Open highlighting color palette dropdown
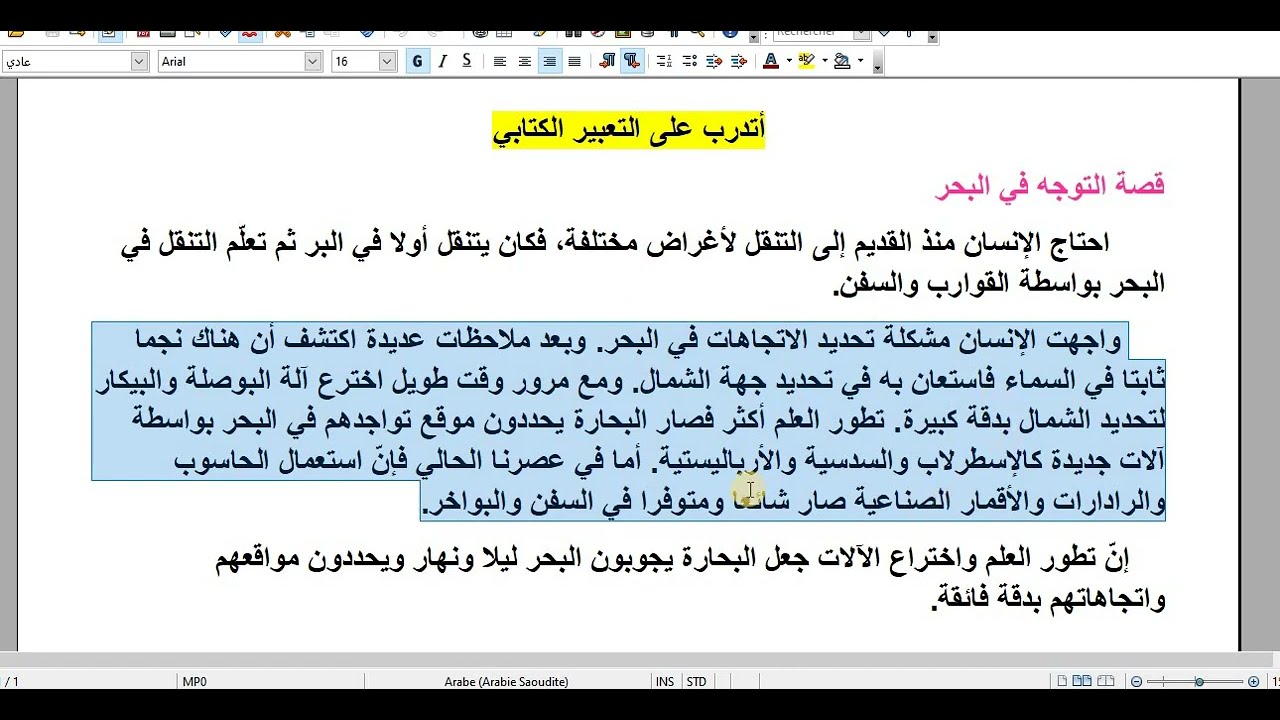This screenshot has width=1280, height=720. (x=825, y=61)
